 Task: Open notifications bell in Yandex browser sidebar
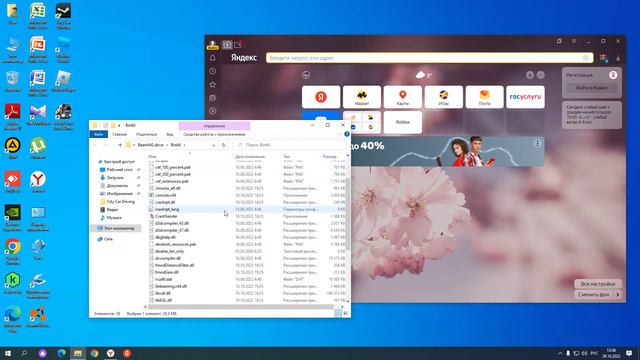pyautogui.click(x=213, y=58)
